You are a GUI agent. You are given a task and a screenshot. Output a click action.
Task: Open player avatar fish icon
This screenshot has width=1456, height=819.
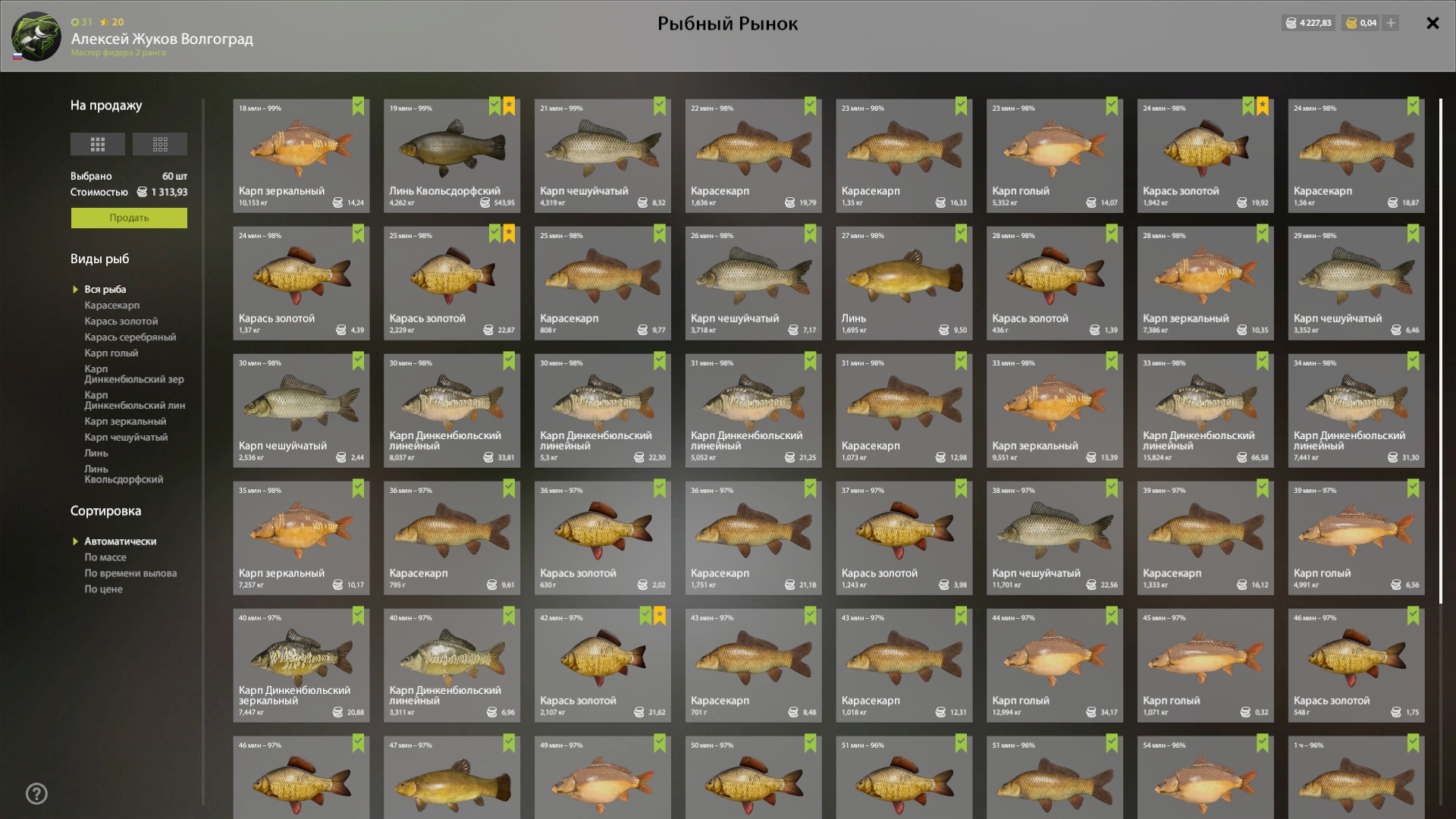(x=36, y=36)
